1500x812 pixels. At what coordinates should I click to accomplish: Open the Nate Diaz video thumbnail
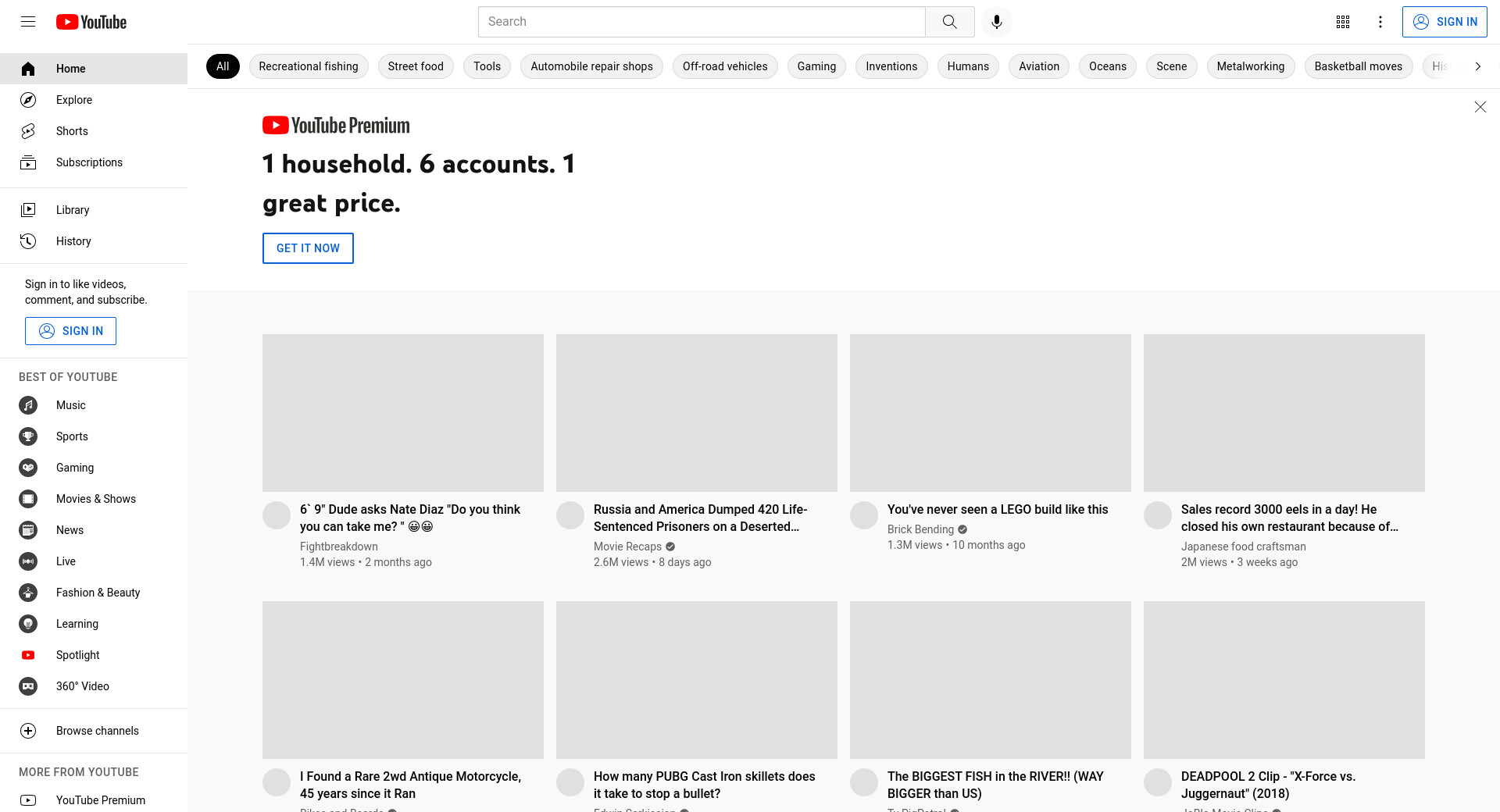[x=403, y=413]
